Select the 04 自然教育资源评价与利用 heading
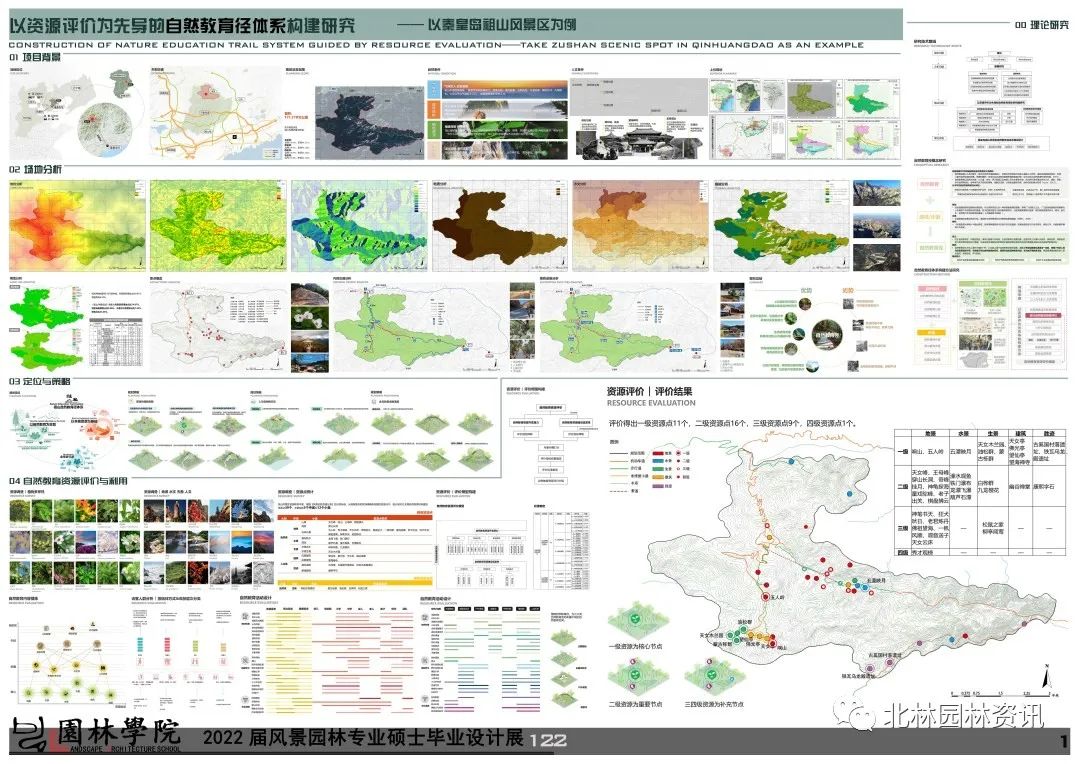1080x764 pixels. [68, 481]
